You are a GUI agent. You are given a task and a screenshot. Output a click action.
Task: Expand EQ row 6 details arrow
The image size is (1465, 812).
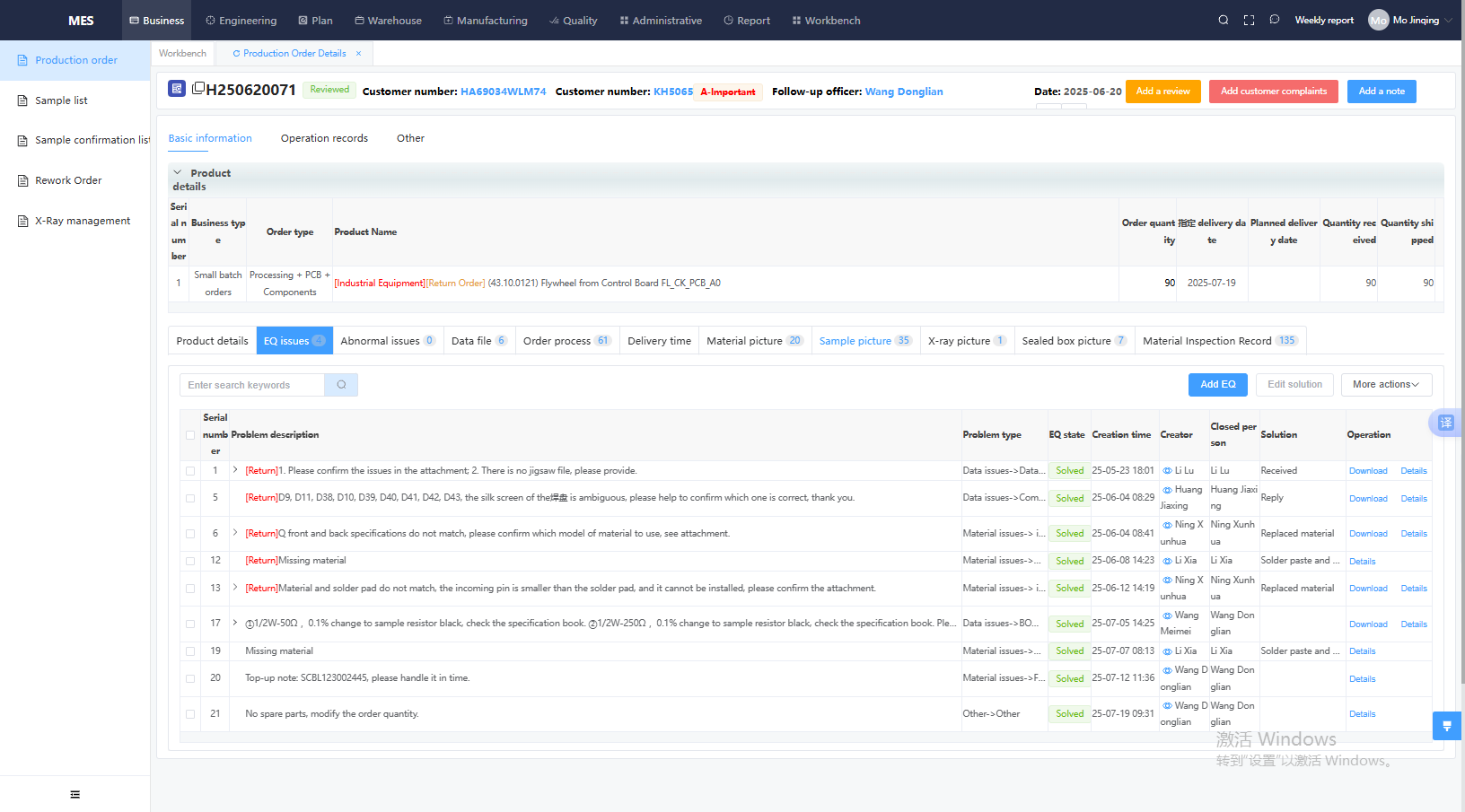pos(235,533)
